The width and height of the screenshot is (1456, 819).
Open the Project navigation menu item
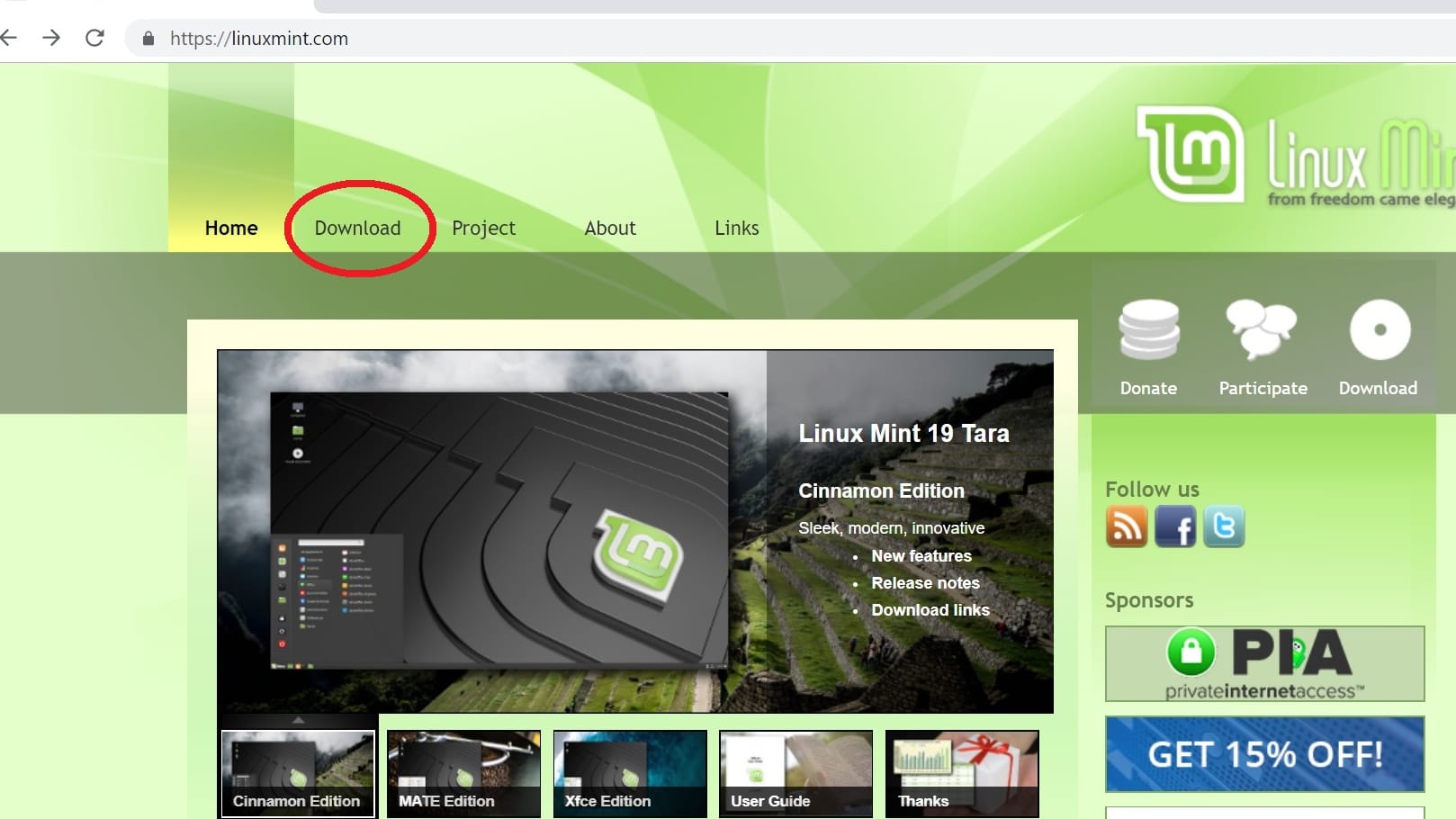[483, 228]
